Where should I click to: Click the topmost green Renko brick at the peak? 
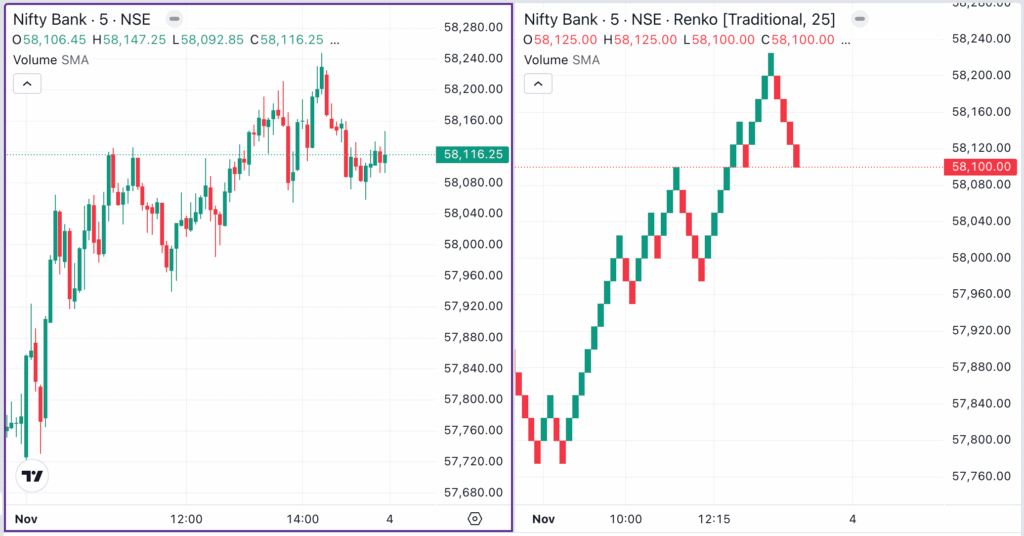[x=771, y=63]
